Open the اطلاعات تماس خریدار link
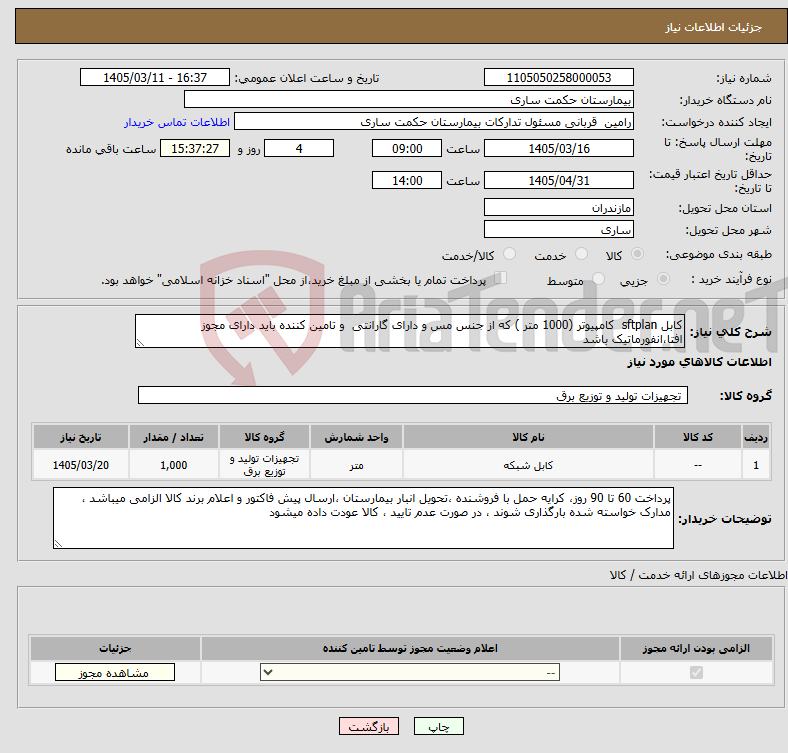This screenshot has width=788, height=753. click(177, 123)
